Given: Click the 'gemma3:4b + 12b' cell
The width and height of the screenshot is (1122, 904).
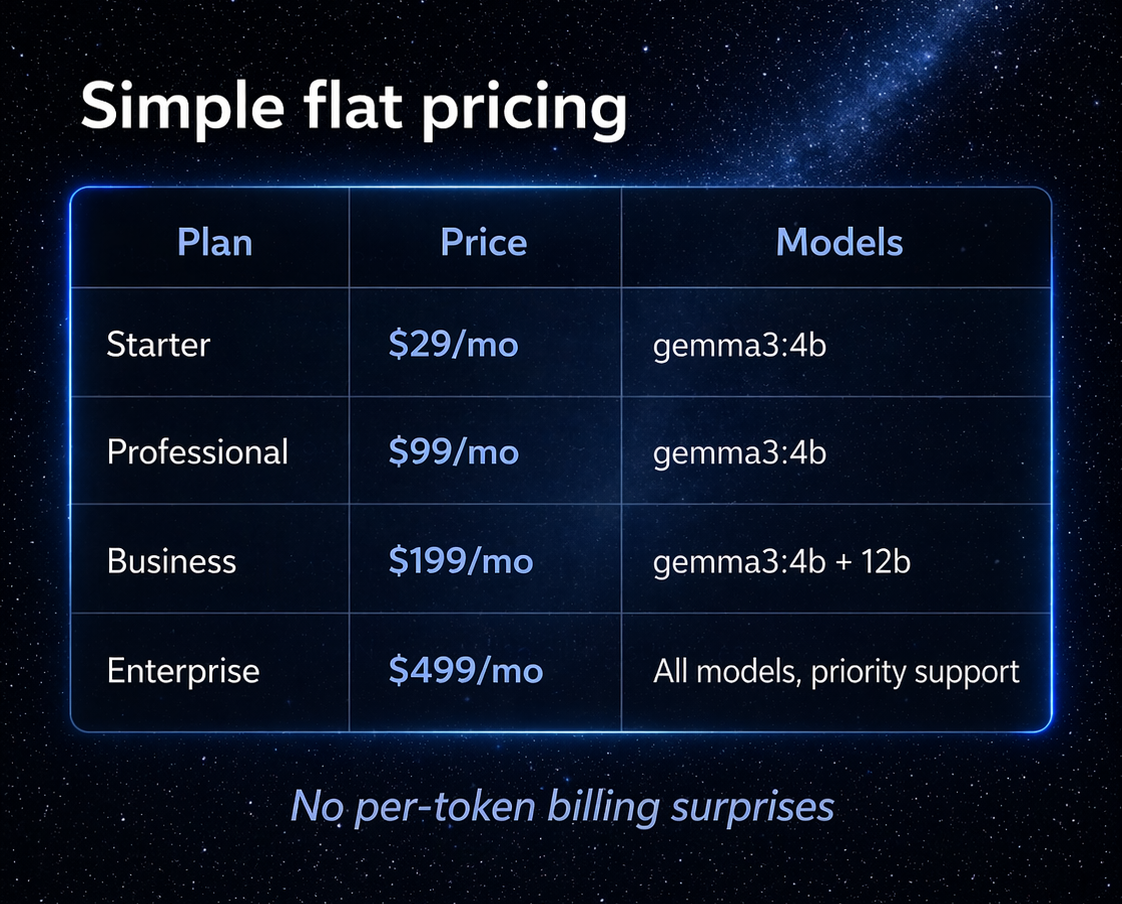Looking at the screenshot, I should click(x=781, y=562).
